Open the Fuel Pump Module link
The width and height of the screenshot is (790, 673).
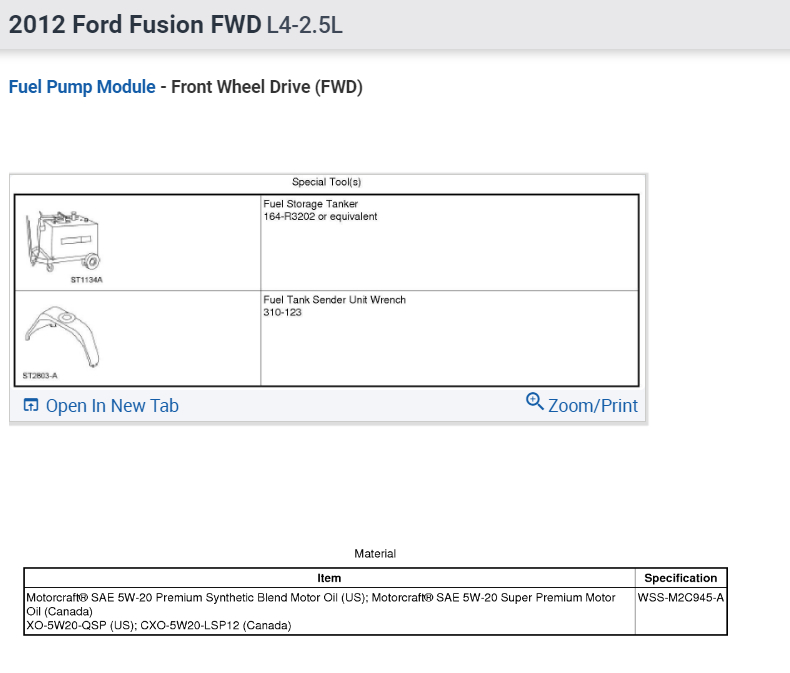point(82,87)
